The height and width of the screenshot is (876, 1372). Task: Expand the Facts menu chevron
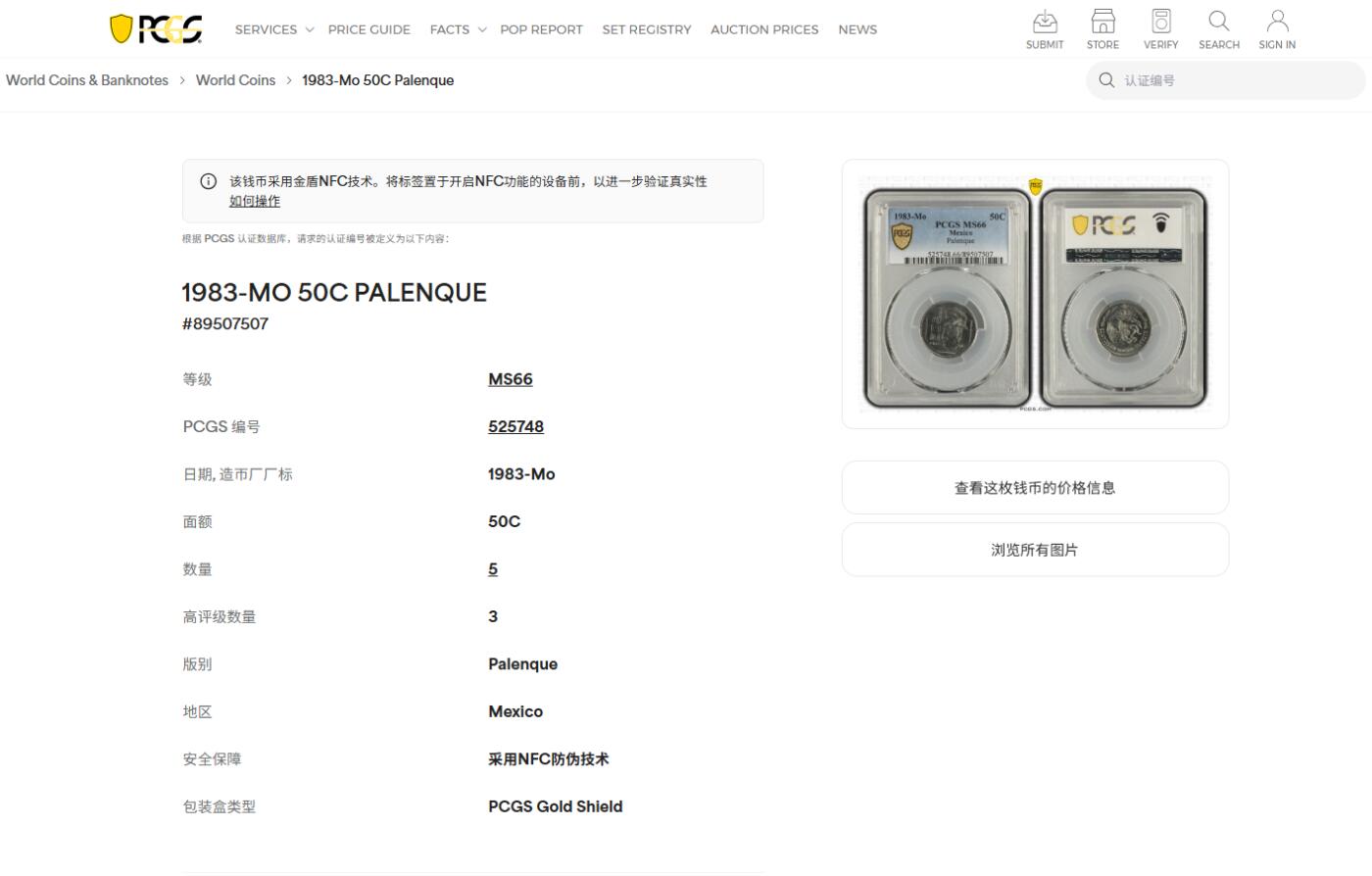point(482,29)
